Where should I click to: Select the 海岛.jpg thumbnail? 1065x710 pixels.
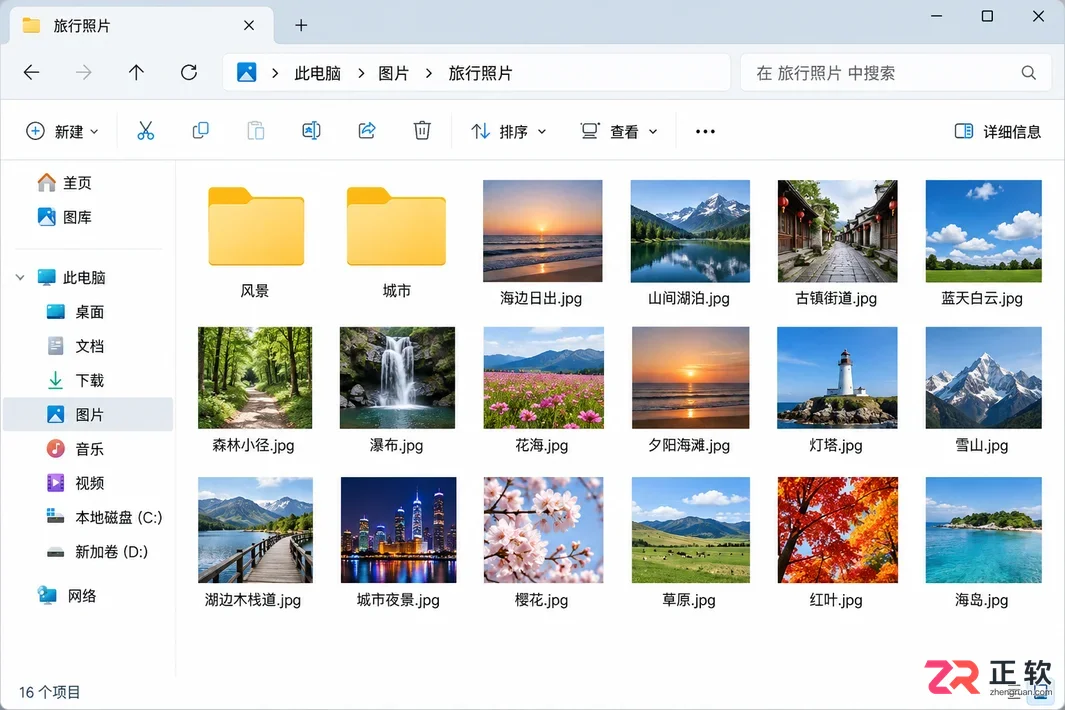983,530
